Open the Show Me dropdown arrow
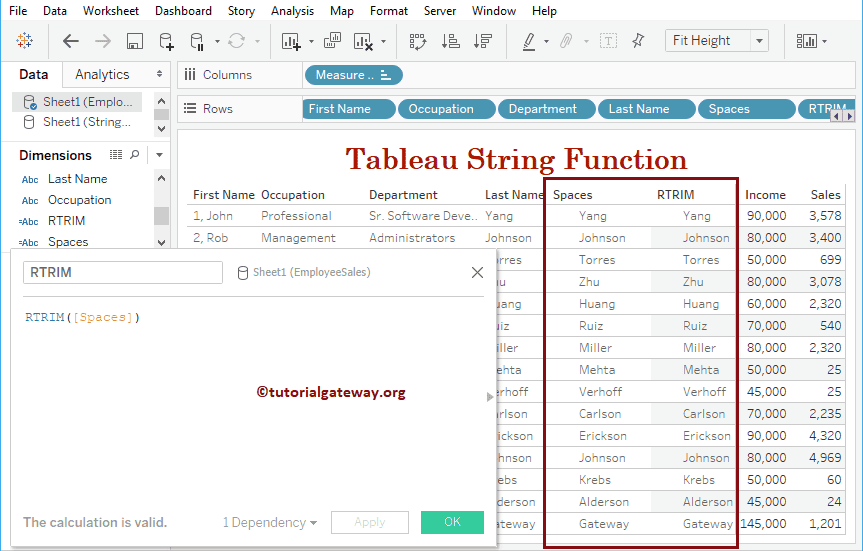Image resolution: width=863 pixels, height=551 pixels. (x=824, y=41)
